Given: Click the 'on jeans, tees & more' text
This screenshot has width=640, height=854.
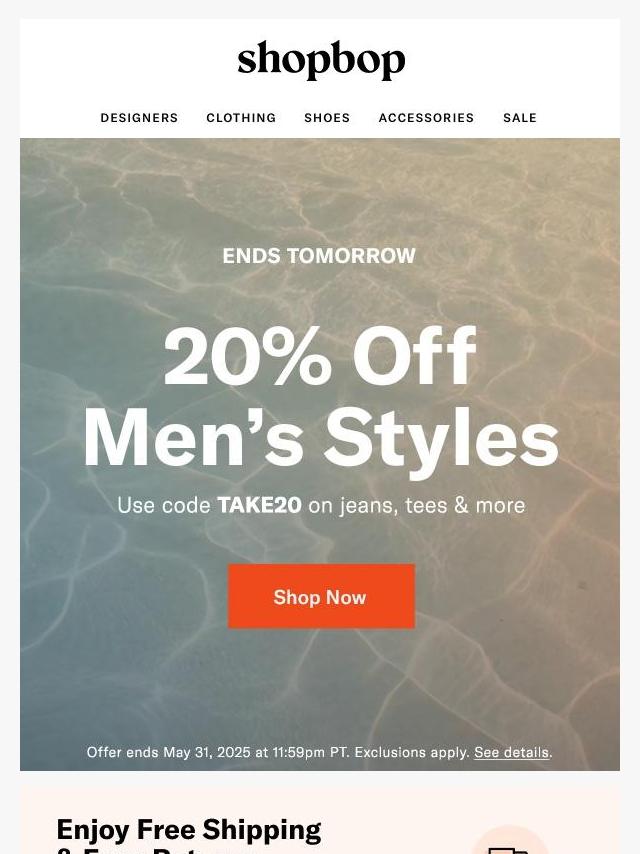Looking at the screenshot, I should (417, 505).
